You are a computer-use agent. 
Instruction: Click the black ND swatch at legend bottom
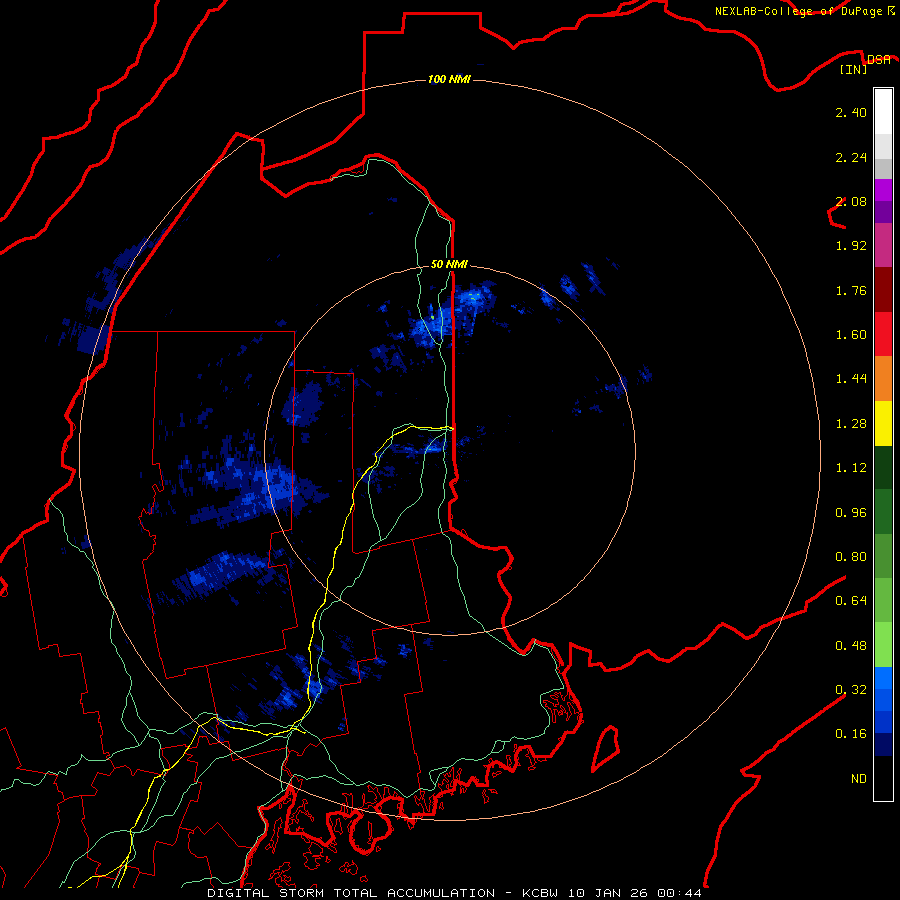click(883, 778)
